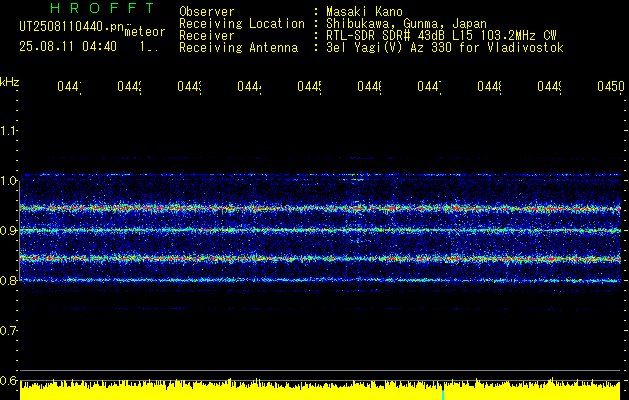Click the kHz axis unit label
The width and height of the screenshot is (629, 400).
10,82
